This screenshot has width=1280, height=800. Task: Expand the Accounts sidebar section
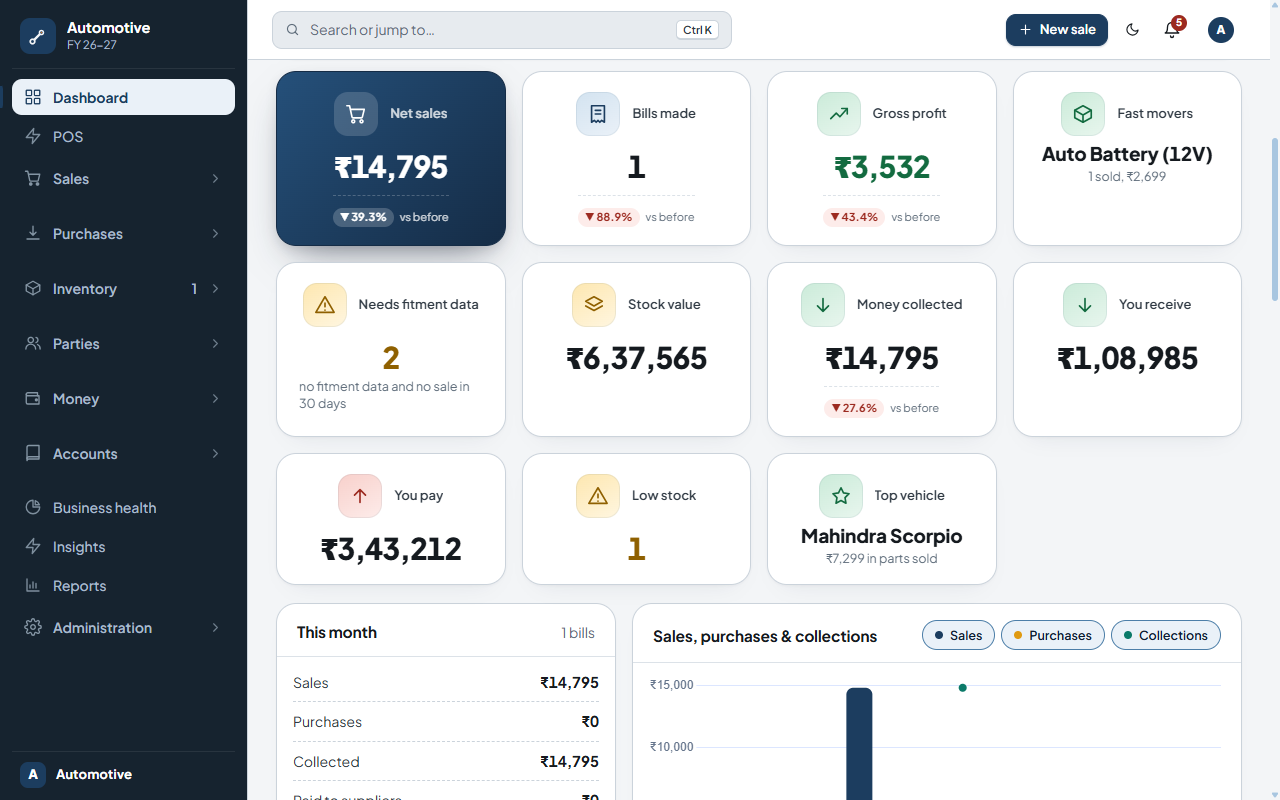click(123, 454)
